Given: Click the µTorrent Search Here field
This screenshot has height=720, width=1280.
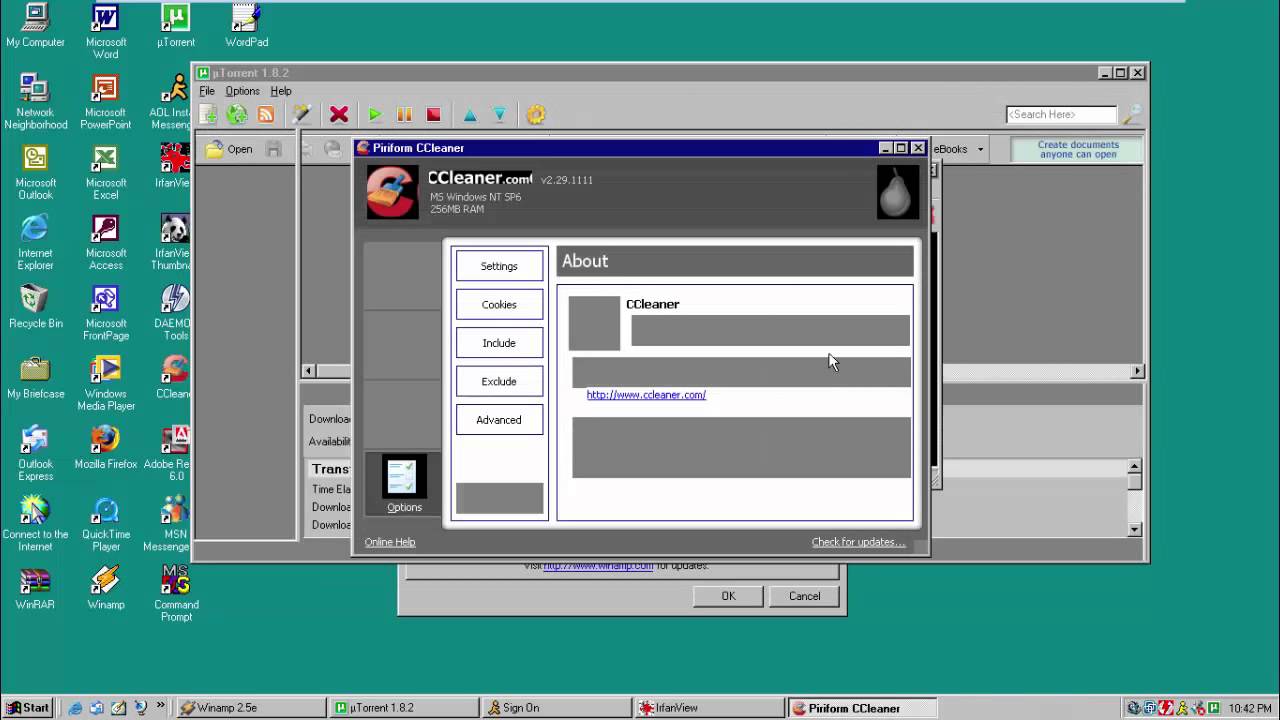Looking at the screenshot, I should click(x=1061, y=114).
